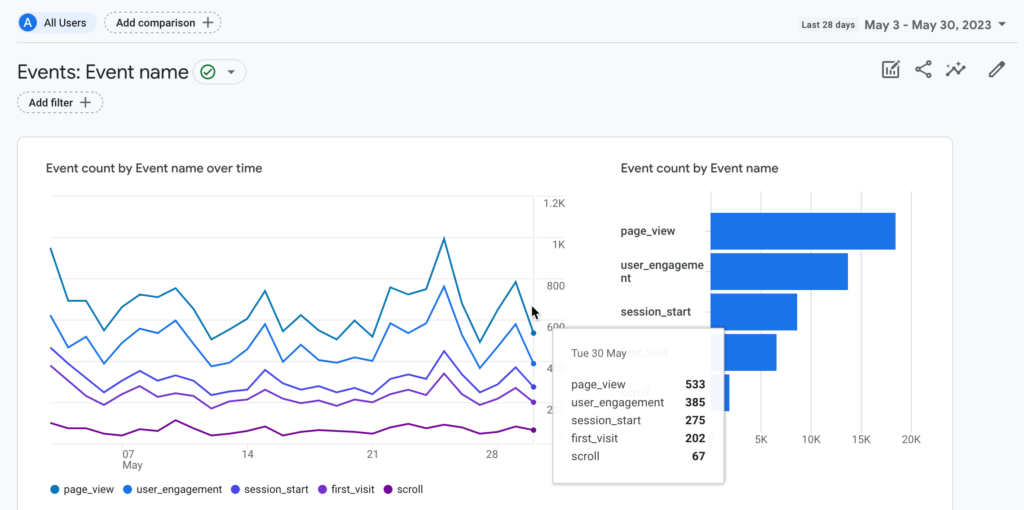This screenshot has width=1024, height=510.
Task: Toggle session_start series in chart legend
Action: tap(269, 489)
